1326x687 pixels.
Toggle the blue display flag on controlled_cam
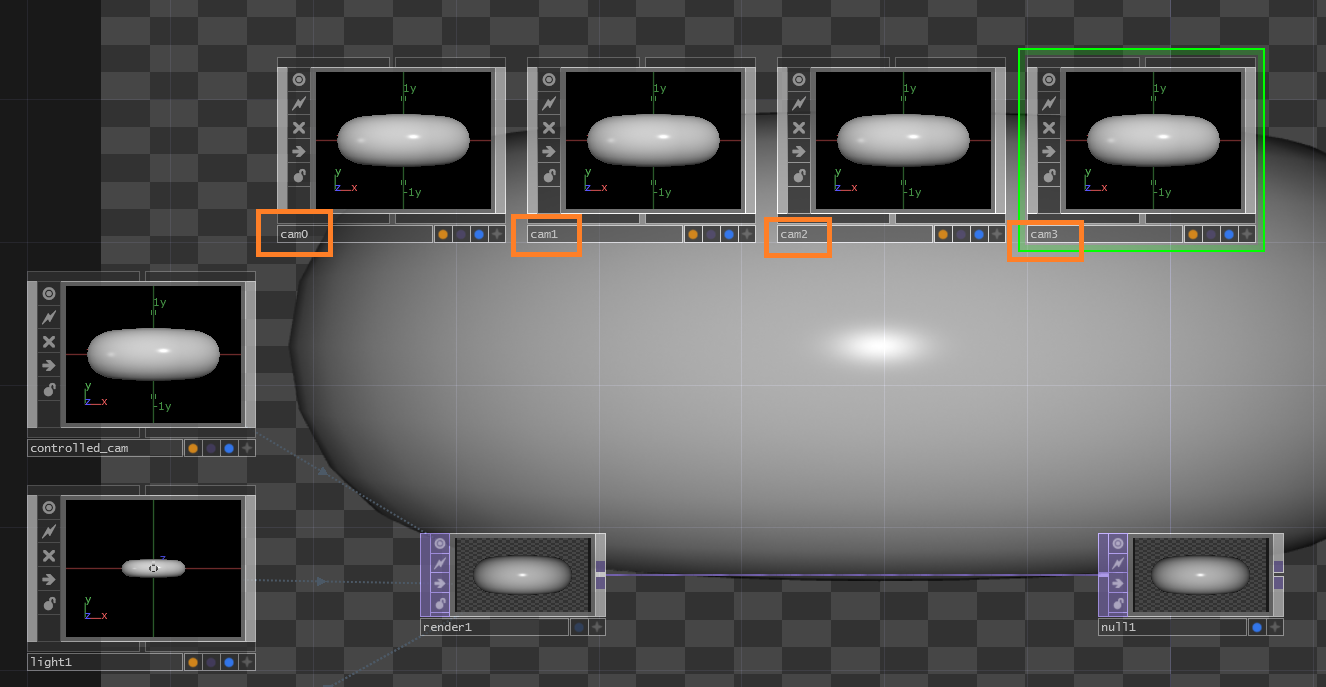pyautogui.click(x=229, y=448)
